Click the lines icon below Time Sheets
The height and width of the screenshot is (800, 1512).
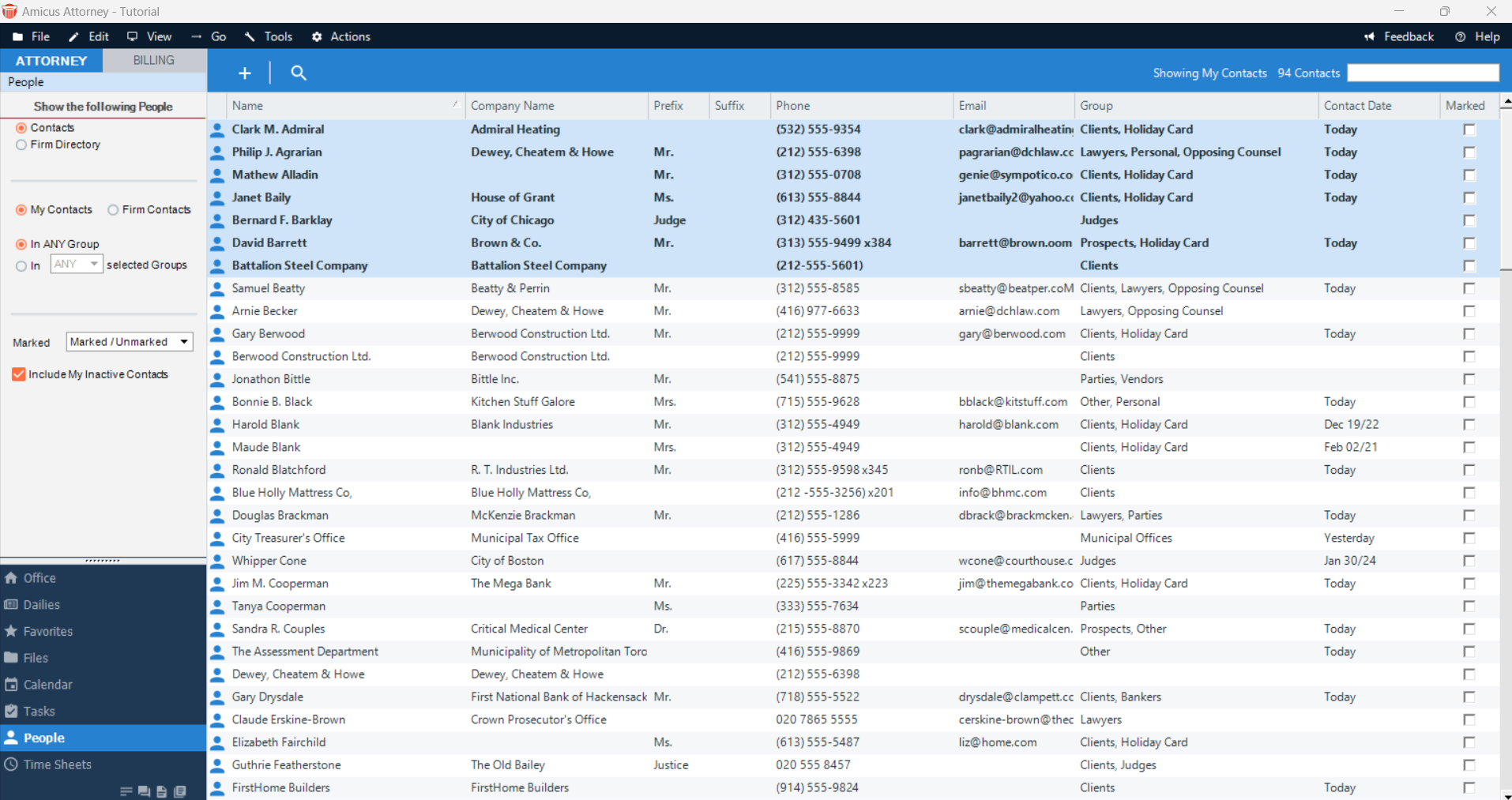coord(126,791)
